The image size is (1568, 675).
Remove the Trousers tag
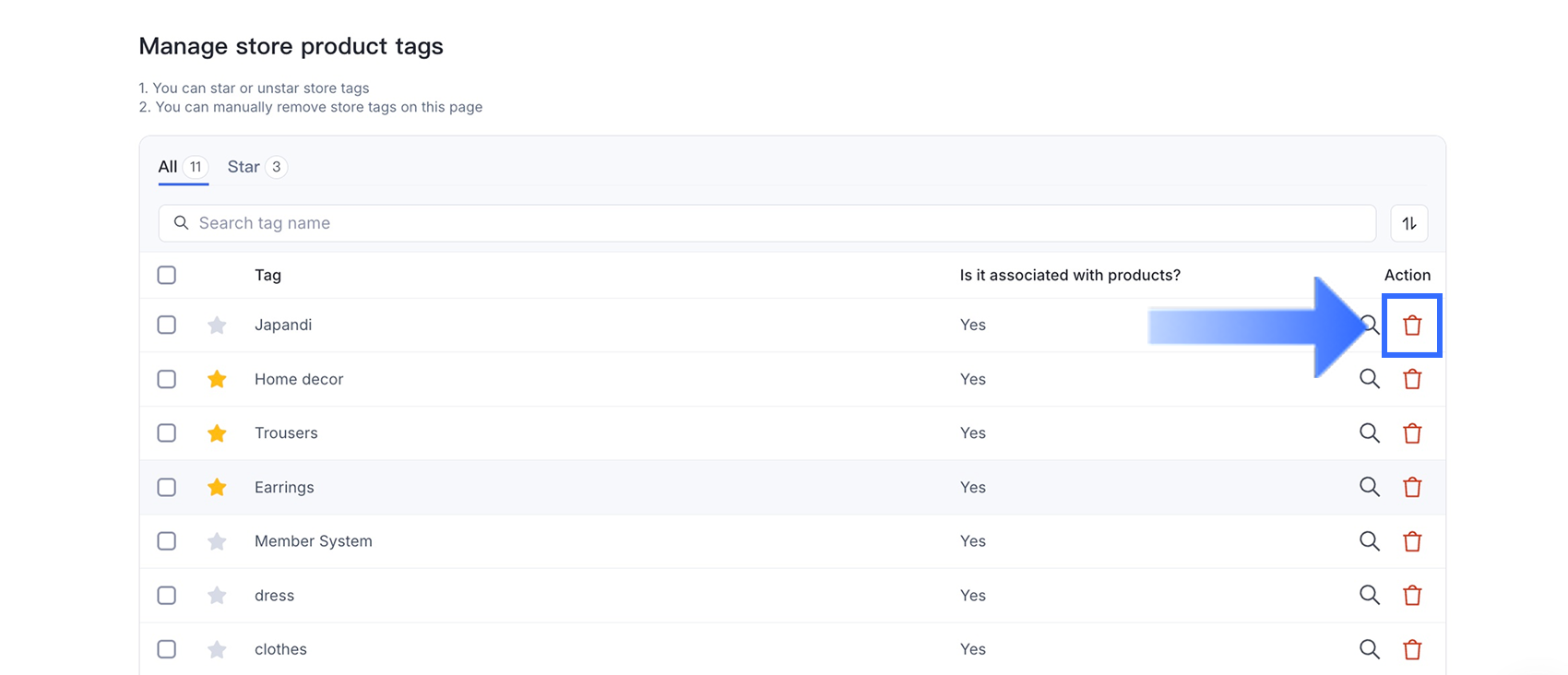[x=1411, y=433]
